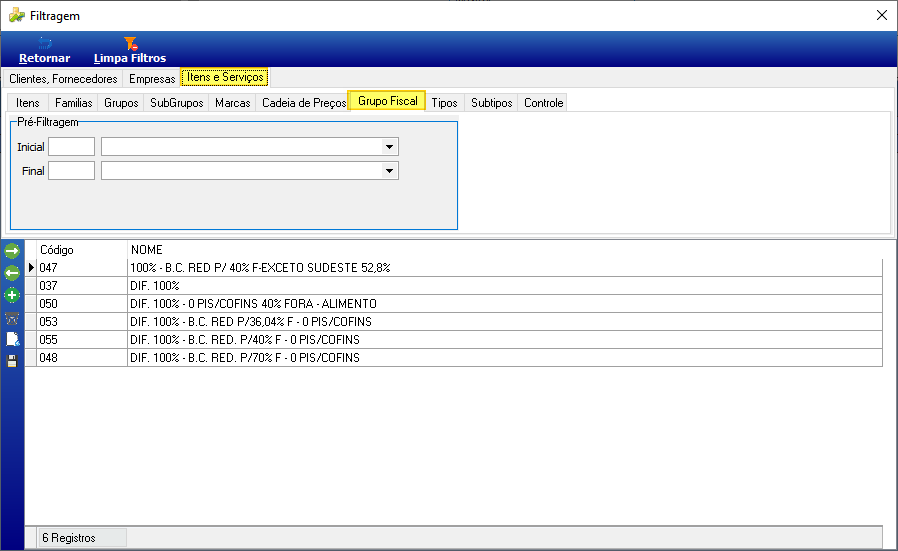Open the Itens sub-tab
898x551 pixels.
[27, 103]
